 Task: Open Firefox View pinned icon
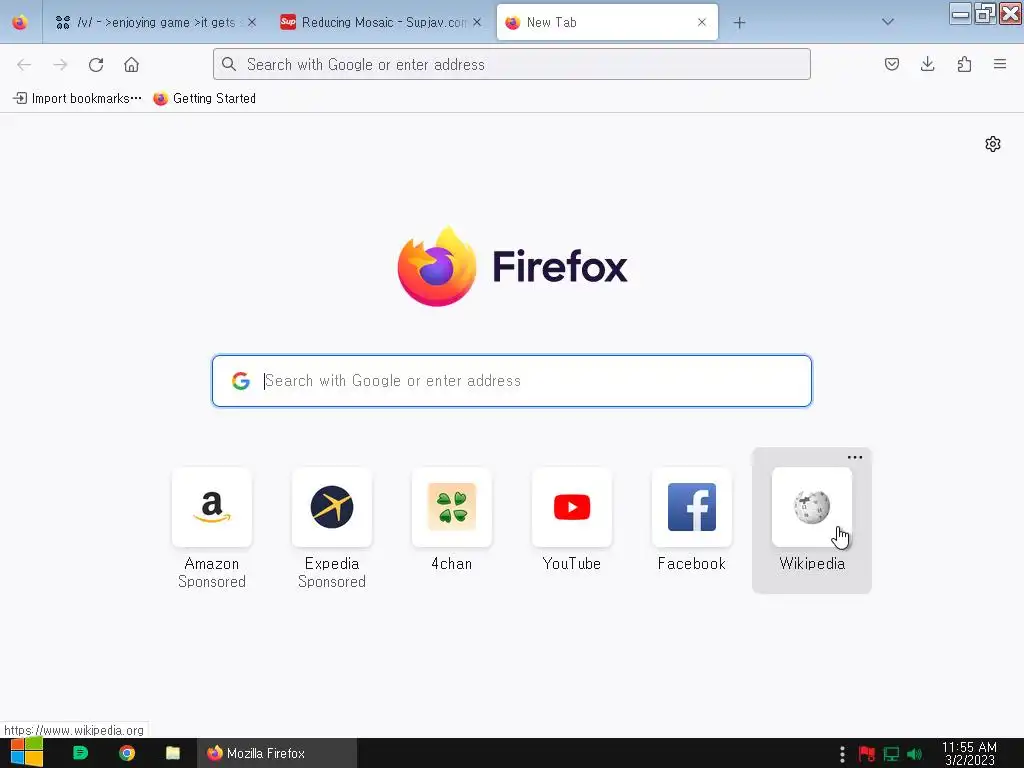[20, 23]
